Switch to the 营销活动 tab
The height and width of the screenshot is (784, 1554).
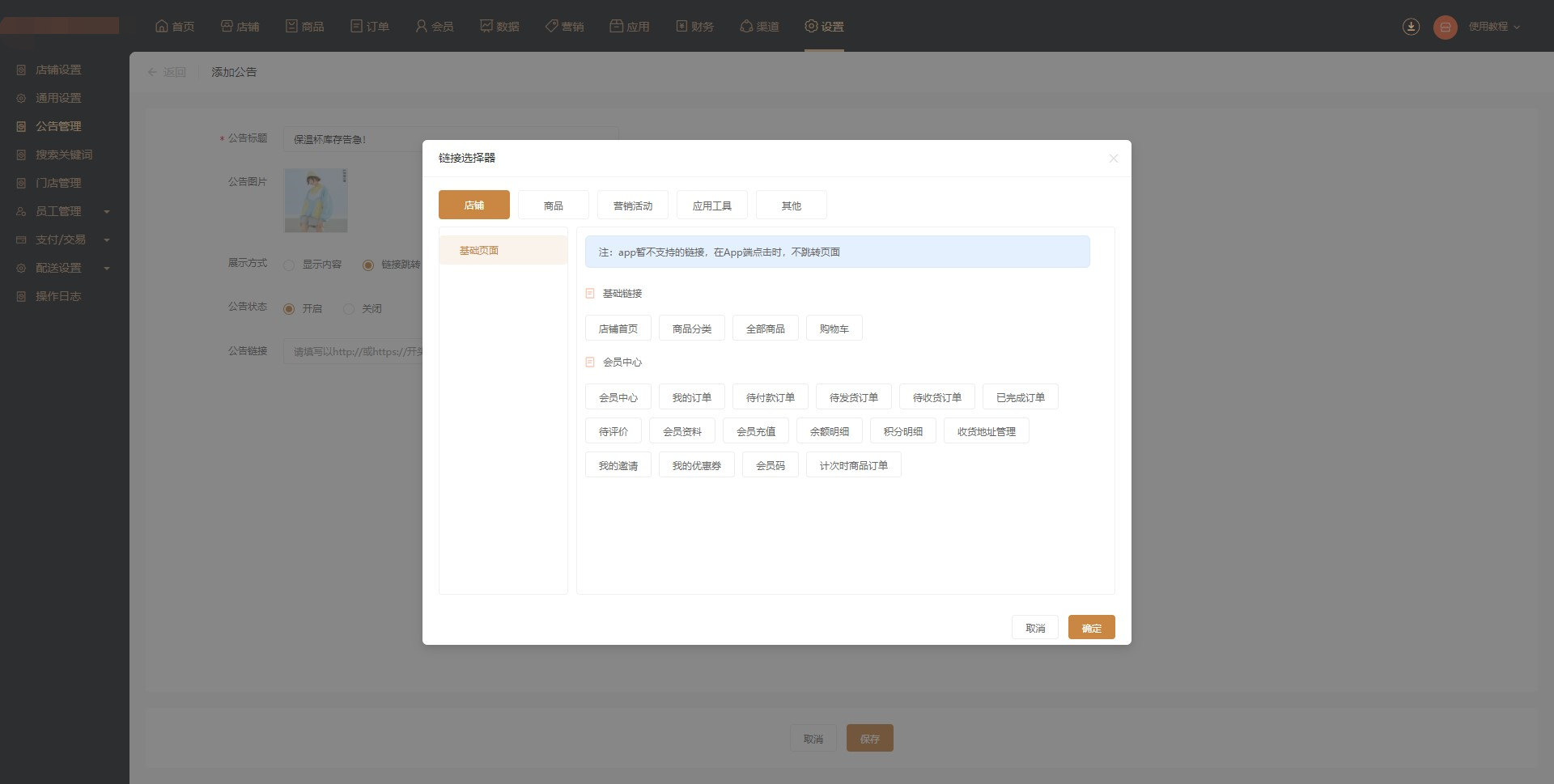pos(632,206)
